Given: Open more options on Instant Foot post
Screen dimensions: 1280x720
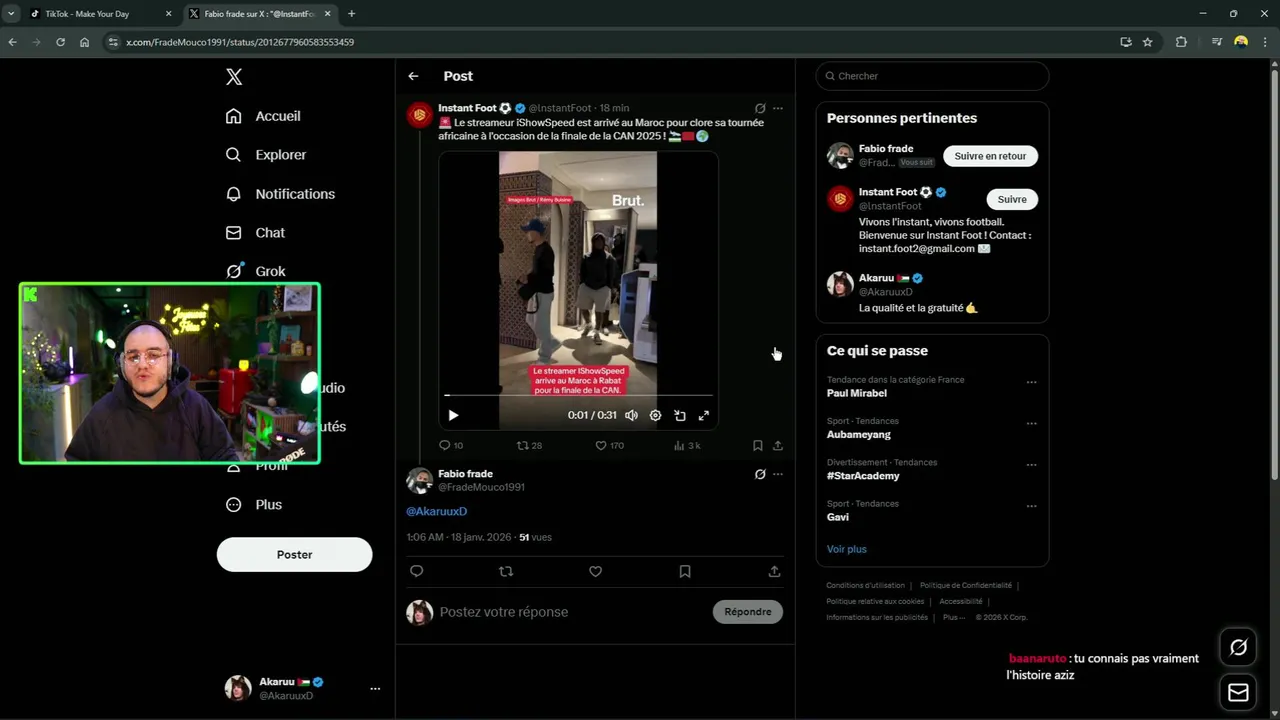Looking at the screenshot, I should [778, 108].
